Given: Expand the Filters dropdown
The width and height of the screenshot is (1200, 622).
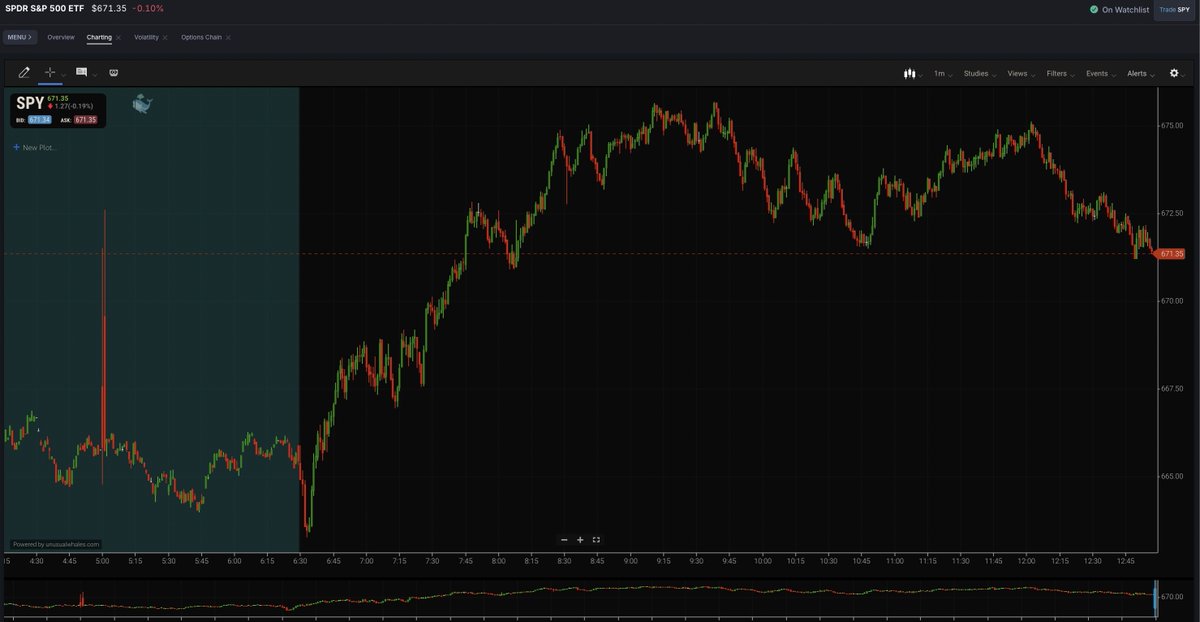Looking at the screenshot, I should 1059,73.
